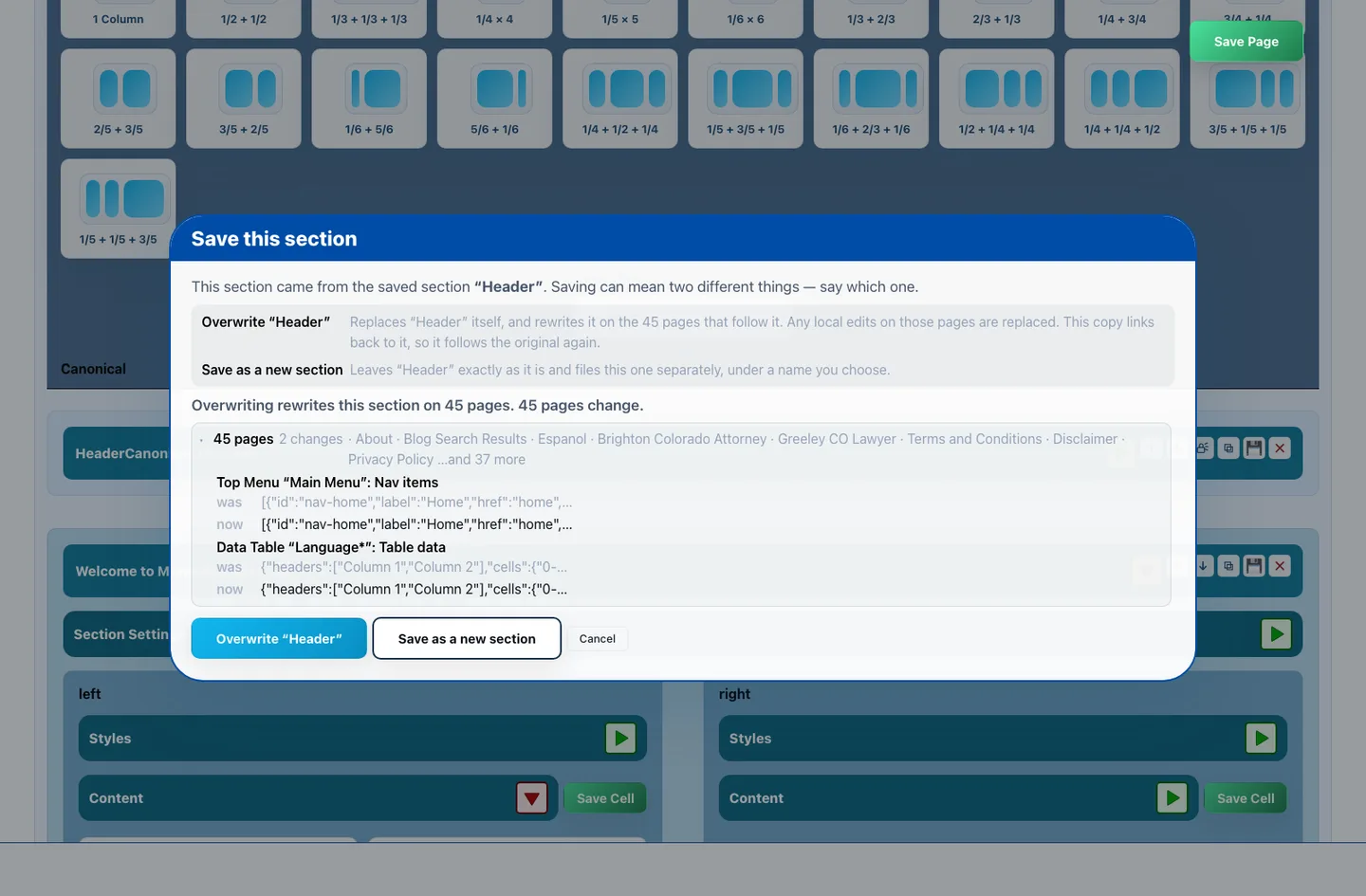This screenshot has height=896, width=1366.
Task: Choose Save as a new section
Action: click(x=467, y=638)
